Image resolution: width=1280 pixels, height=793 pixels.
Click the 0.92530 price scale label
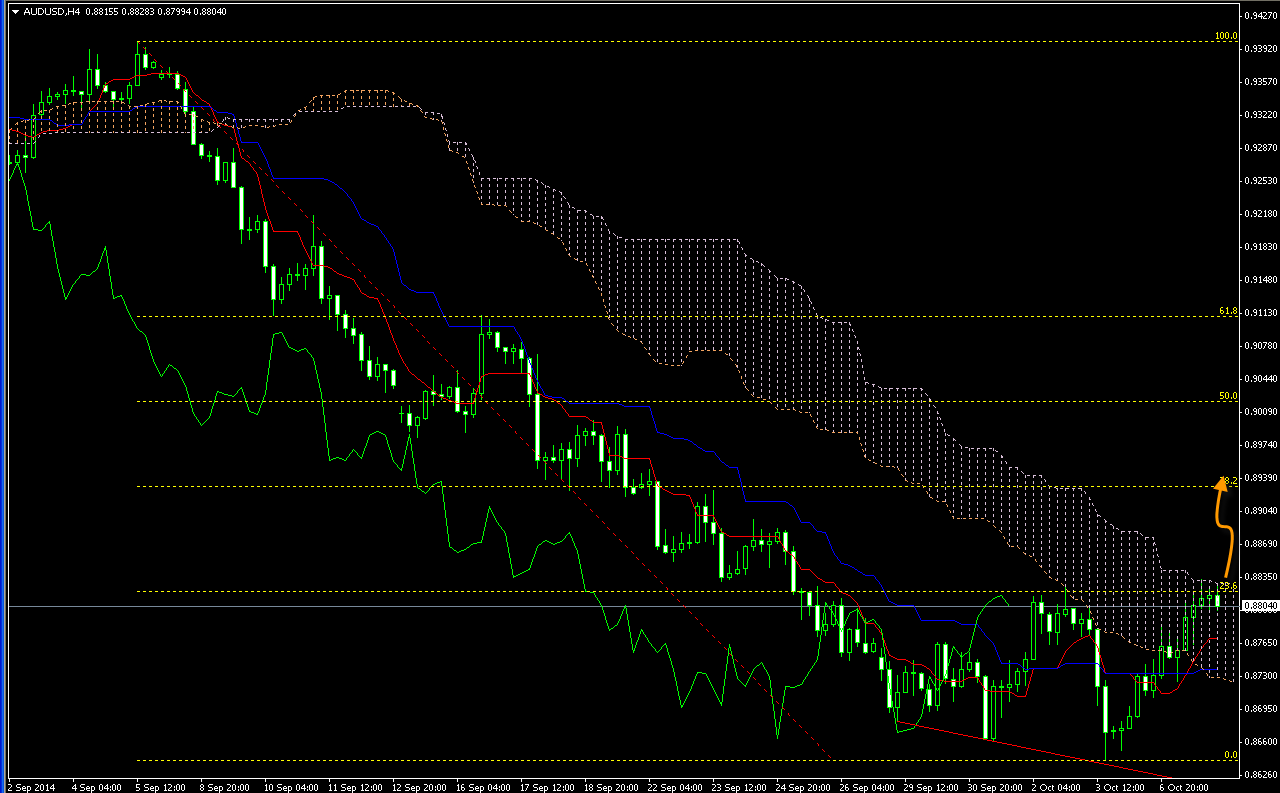coord(1260,181)
